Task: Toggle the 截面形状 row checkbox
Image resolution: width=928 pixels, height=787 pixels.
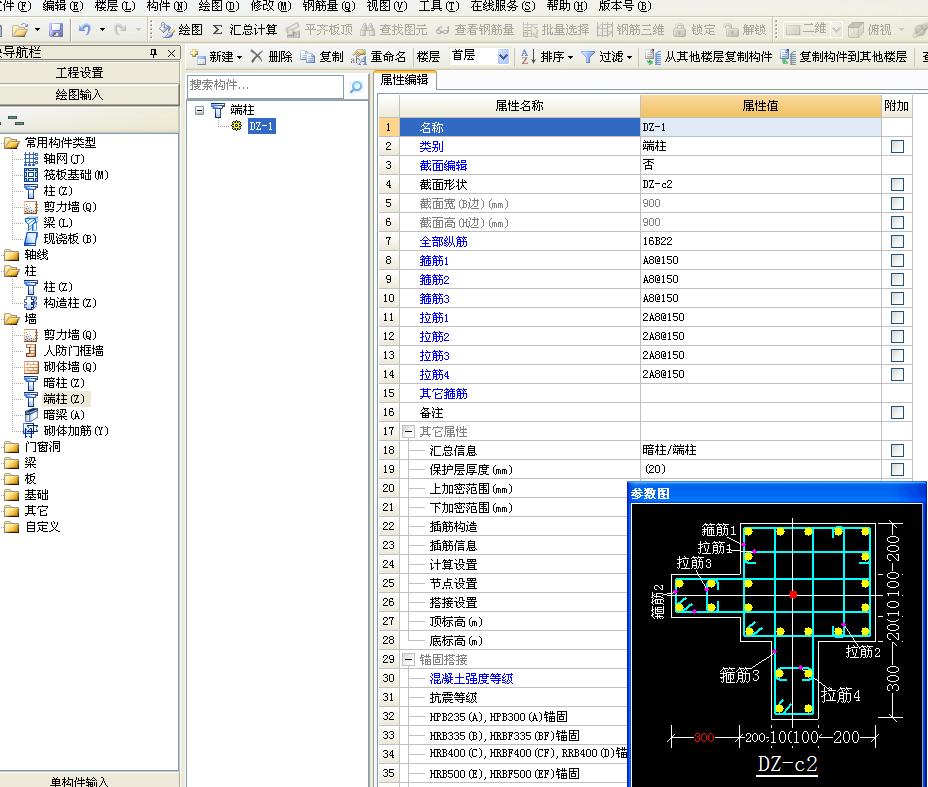Action: point(897,184)
